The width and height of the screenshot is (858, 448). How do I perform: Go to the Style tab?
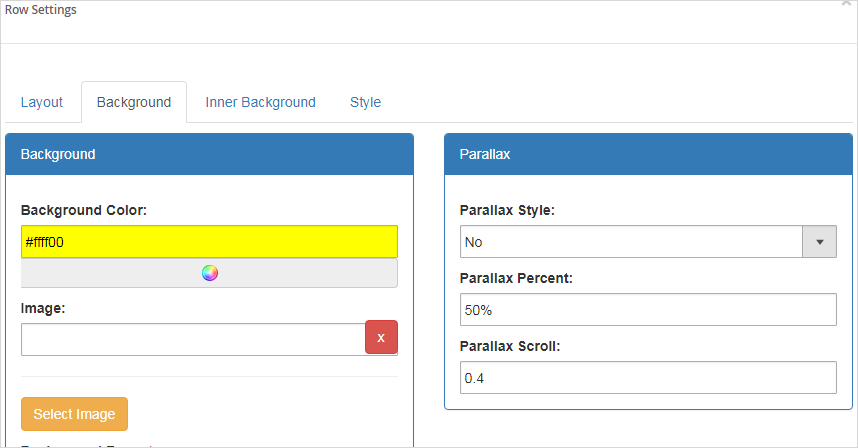[x=365, y=102]
